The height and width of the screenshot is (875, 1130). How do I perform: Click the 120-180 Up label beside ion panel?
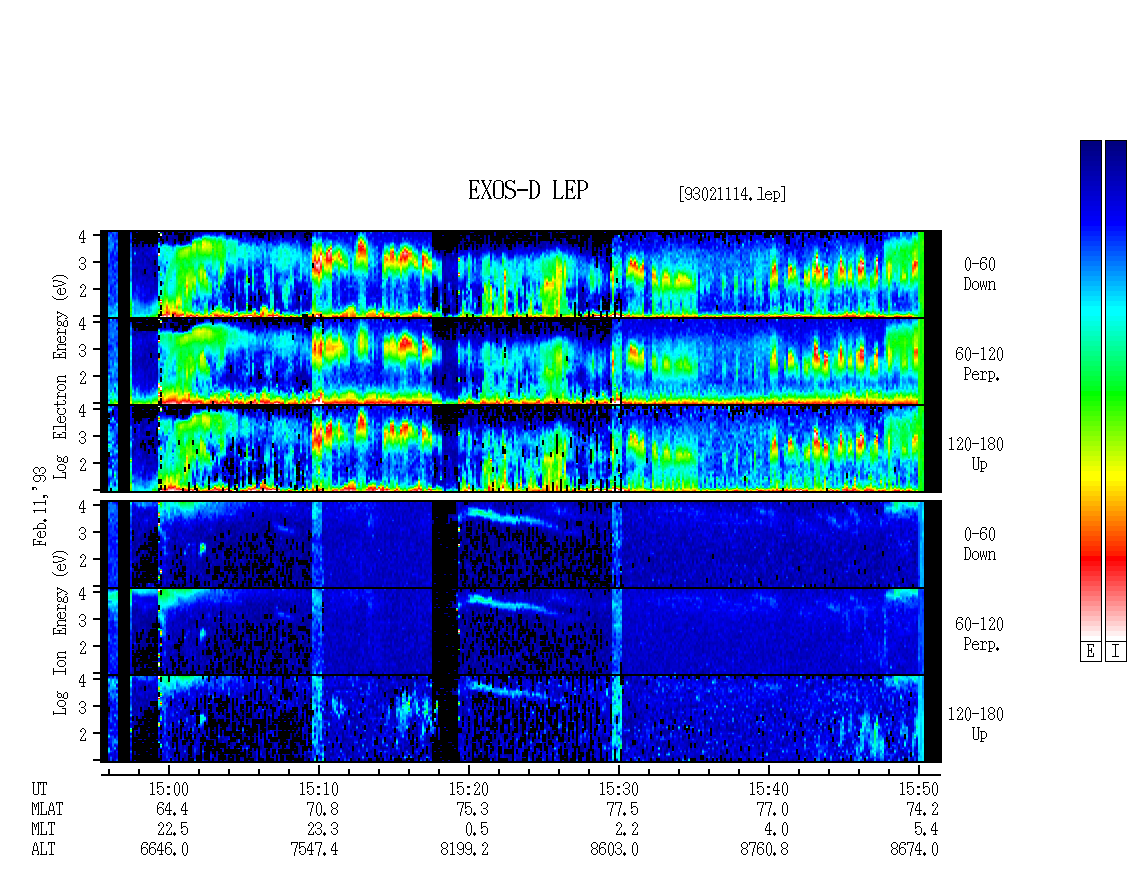[x=976, y=724]
